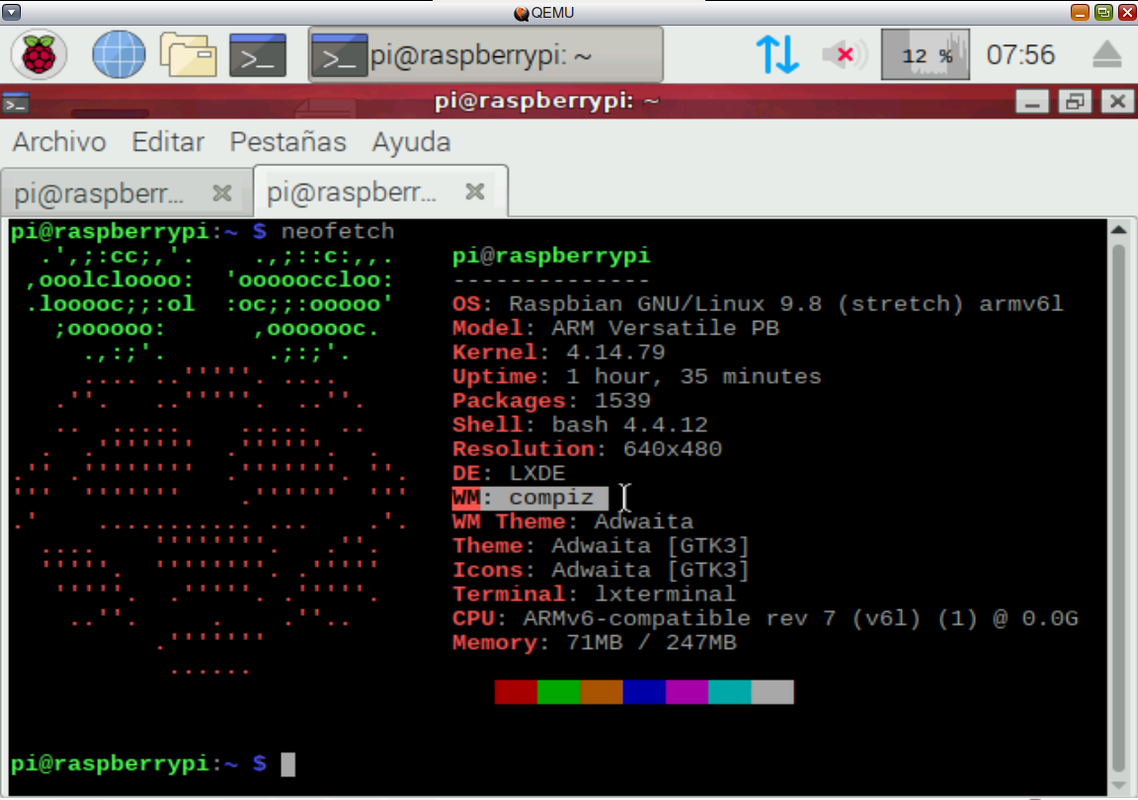
Task: Click the "Shell: bash 4.4.12" line
Action: pyautogui.click(x=580, y=425)
